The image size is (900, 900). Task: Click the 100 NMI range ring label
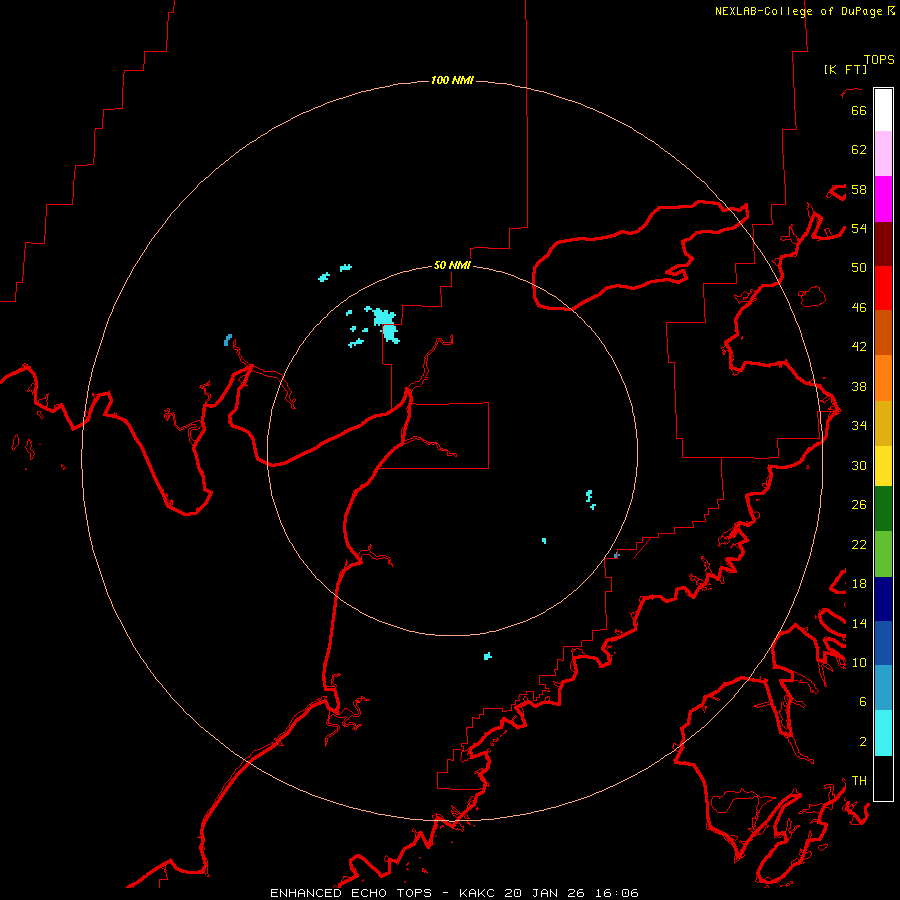[452, 80]
